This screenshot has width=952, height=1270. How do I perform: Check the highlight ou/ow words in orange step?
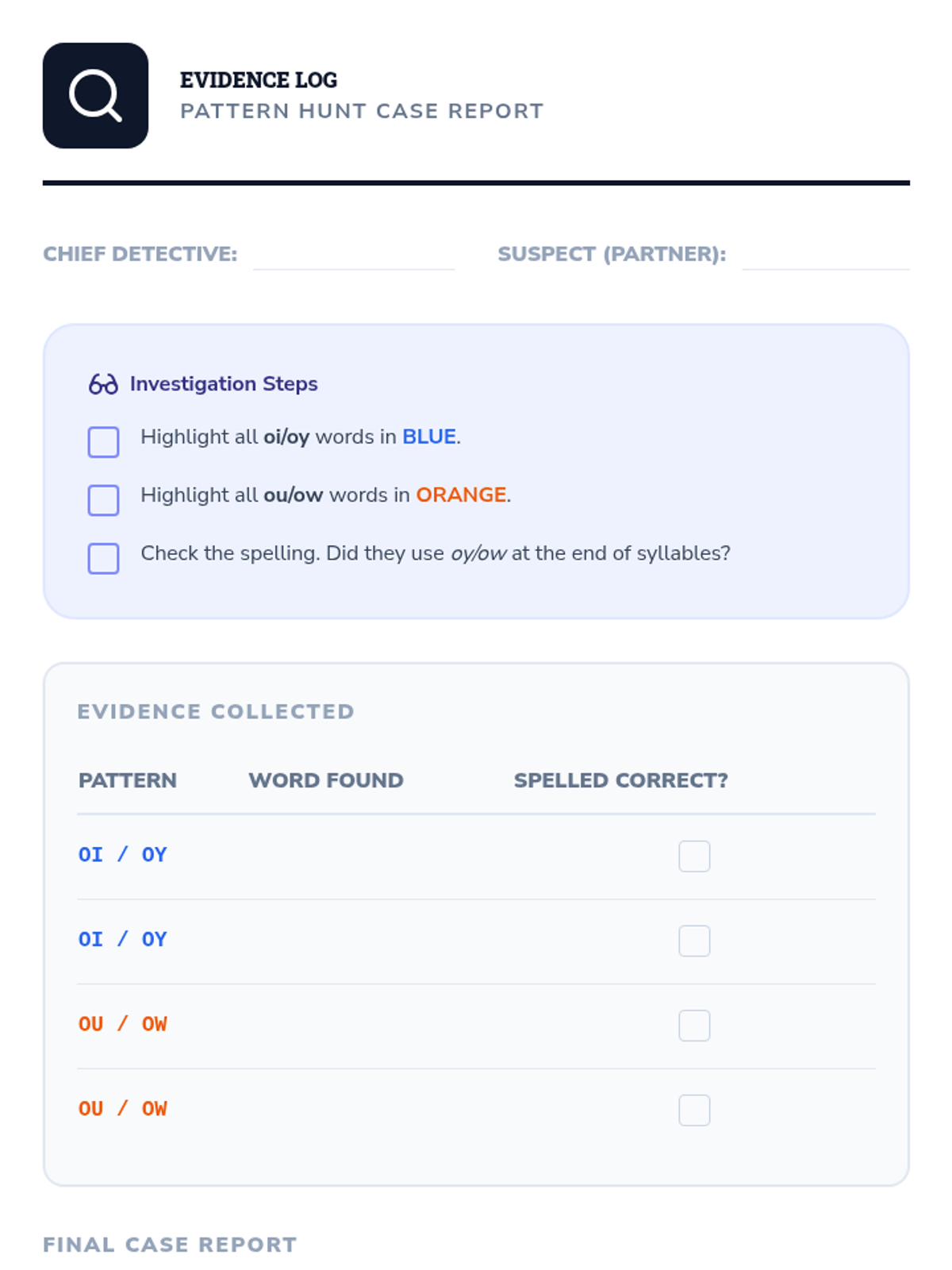click(103, 500)
